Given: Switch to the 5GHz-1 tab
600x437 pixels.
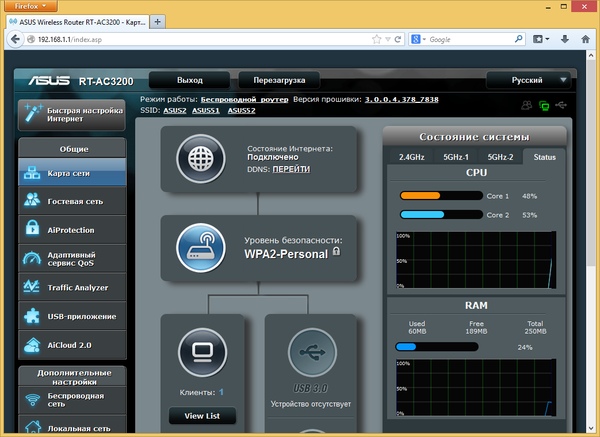Looking at the screenshot, I should pos(456,157).
